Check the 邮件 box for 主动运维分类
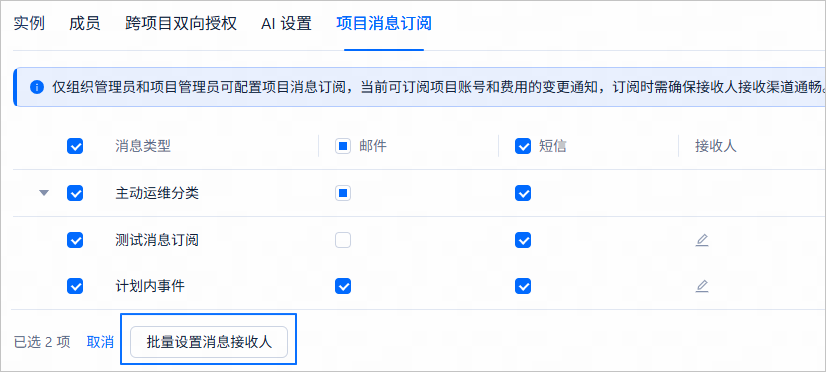 pyautogui.click(x=343, y=193)
